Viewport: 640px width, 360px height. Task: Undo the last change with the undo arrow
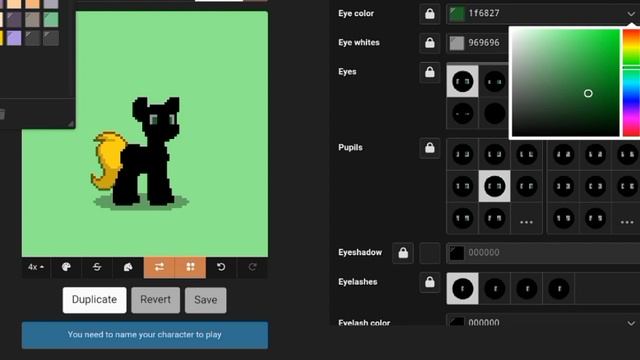click(x=221, y=267)
